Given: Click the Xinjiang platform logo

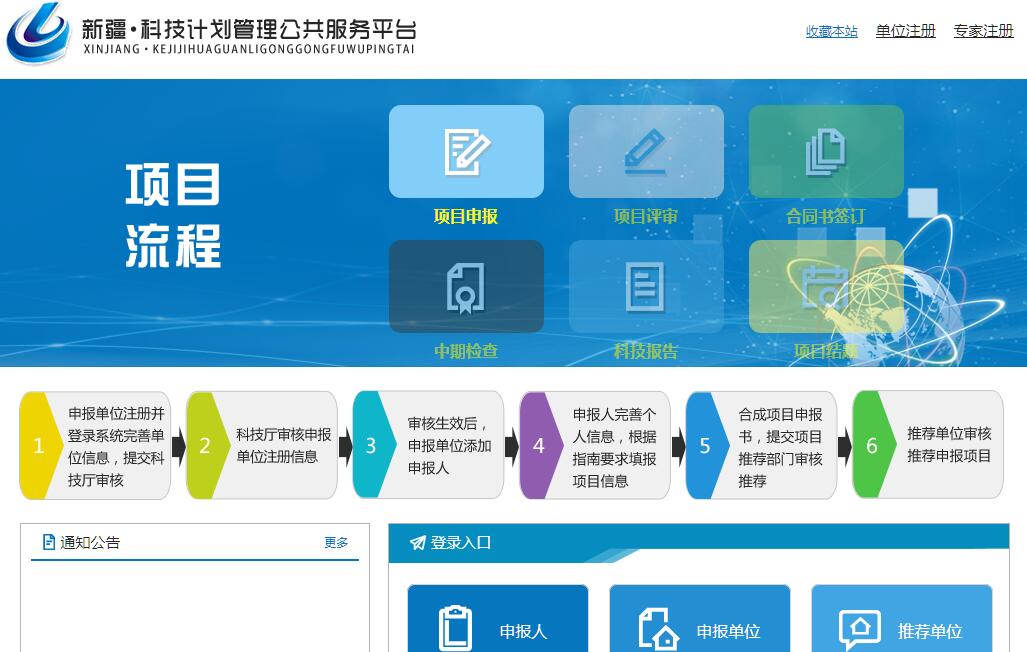Looking at the screenshot, I should click(x=38, y=35).
